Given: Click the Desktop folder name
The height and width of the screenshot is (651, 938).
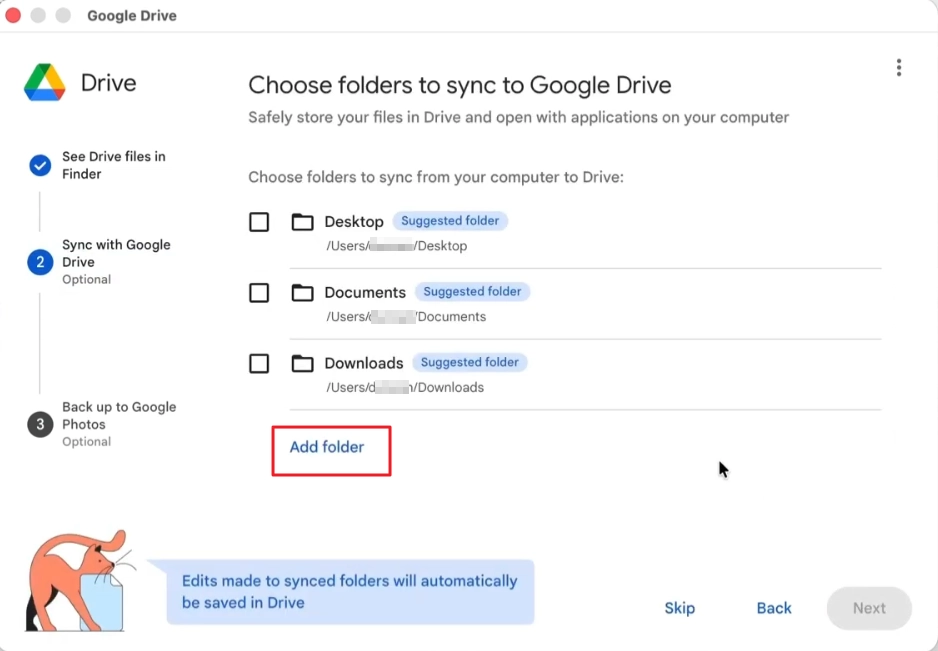Looking at the screenshot, I should click(x=354, y=222).
